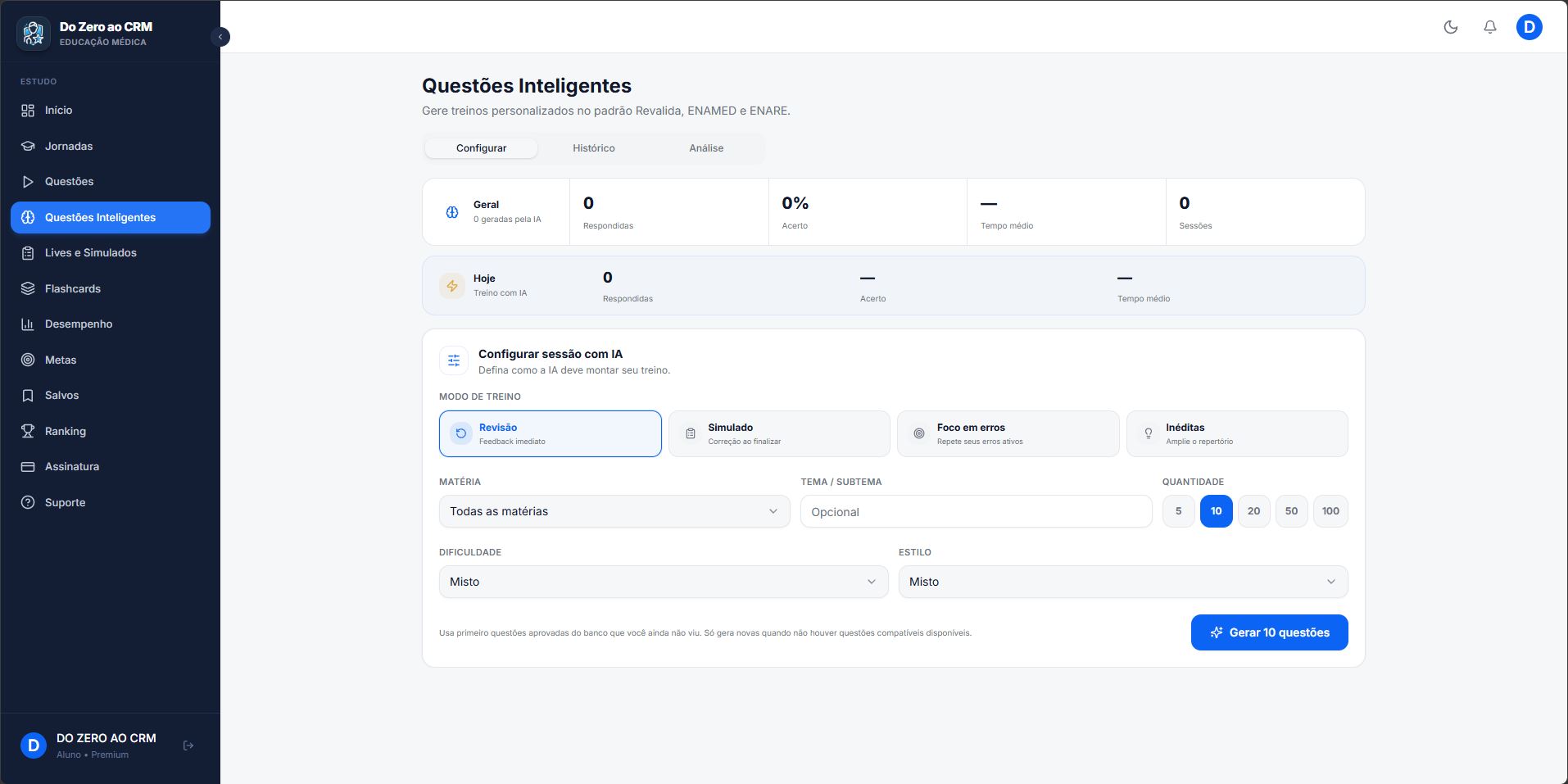1568x784 pixels.
Task: Open Desempenho in the sidebar
Action: point(111,324)
